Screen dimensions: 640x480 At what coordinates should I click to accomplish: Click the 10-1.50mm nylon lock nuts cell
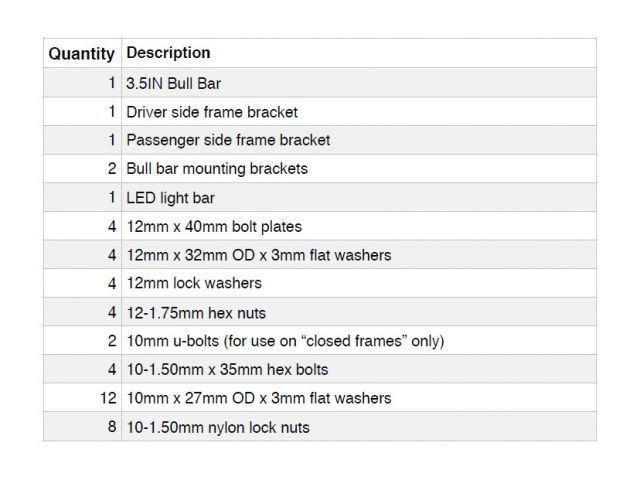tap(218, 427)
